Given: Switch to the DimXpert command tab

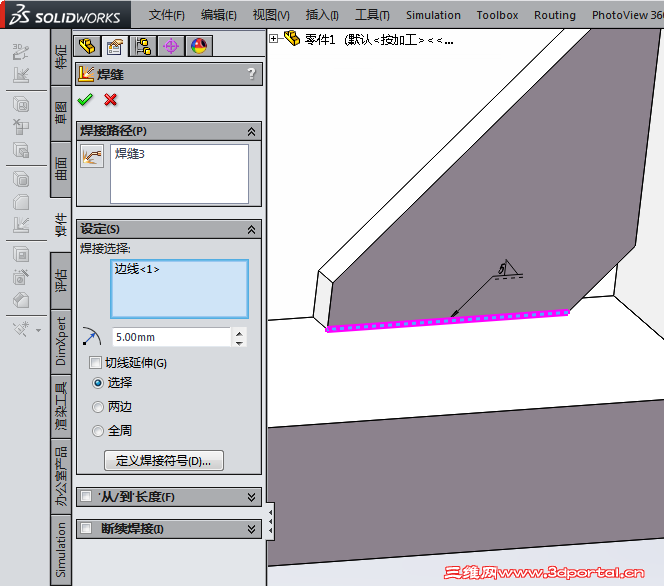Looking at the screenshot, I should (x=61, y=342).
